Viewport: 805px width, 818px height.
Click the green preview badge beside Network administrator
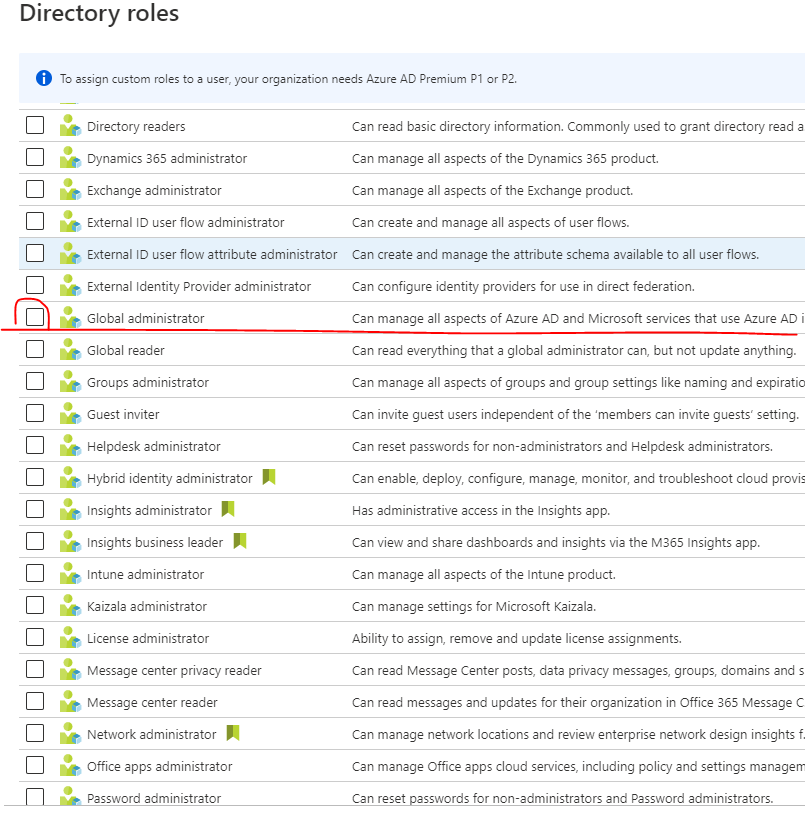(233, 734)
